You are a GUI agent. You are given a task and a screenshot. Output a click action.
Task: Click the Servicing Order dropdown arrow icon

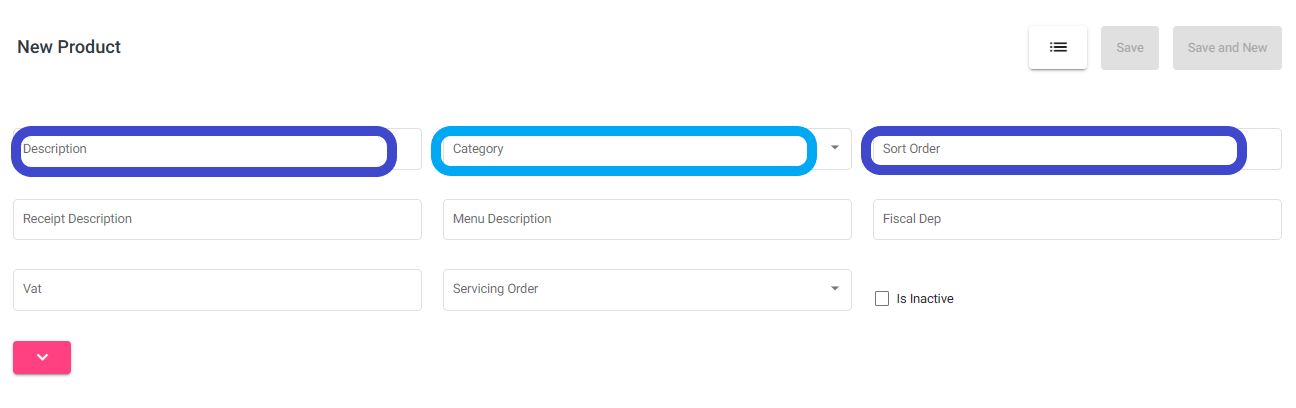point(835,289)
